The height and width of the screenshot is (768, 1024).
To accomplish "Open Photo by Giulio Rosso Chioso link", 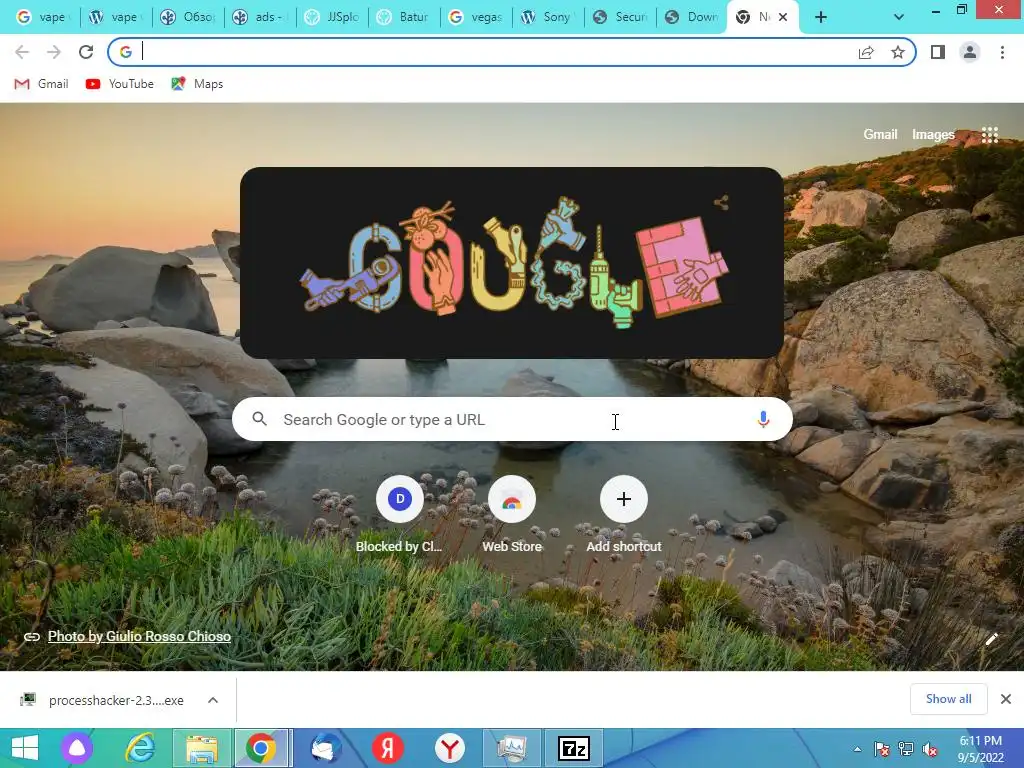I will tap(139, 636).
